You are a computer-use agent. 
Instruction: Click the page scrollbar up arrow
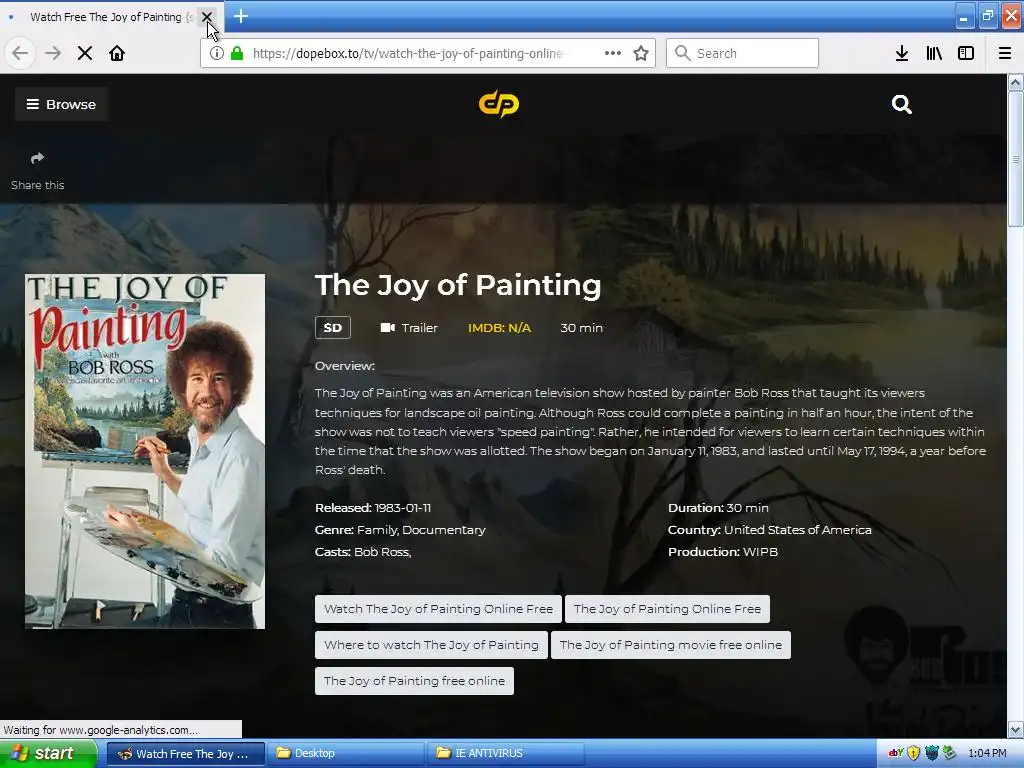[1016, 82]
